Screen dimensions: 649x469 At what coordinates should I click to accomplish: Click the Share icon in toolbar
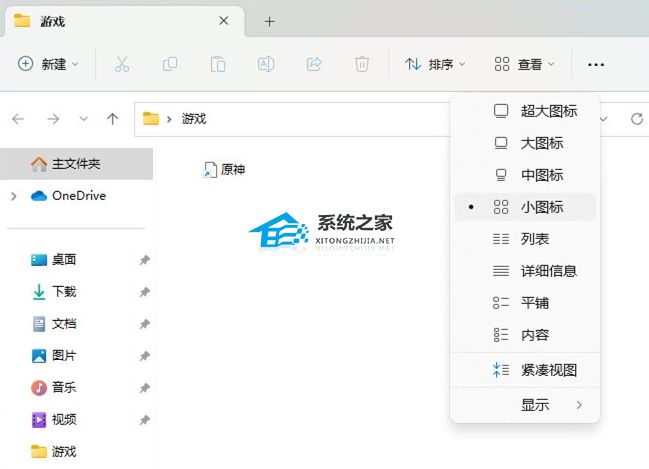(x=314, y=64)
